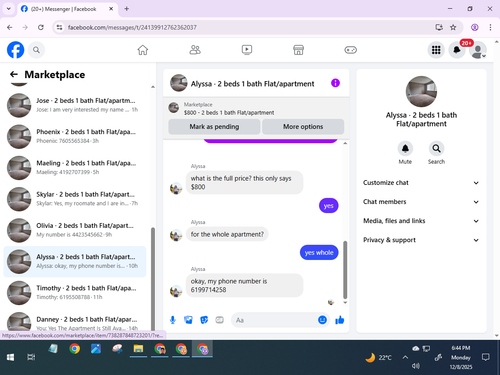
Task: Reload the page in browser
Action: tap(41, 27)
